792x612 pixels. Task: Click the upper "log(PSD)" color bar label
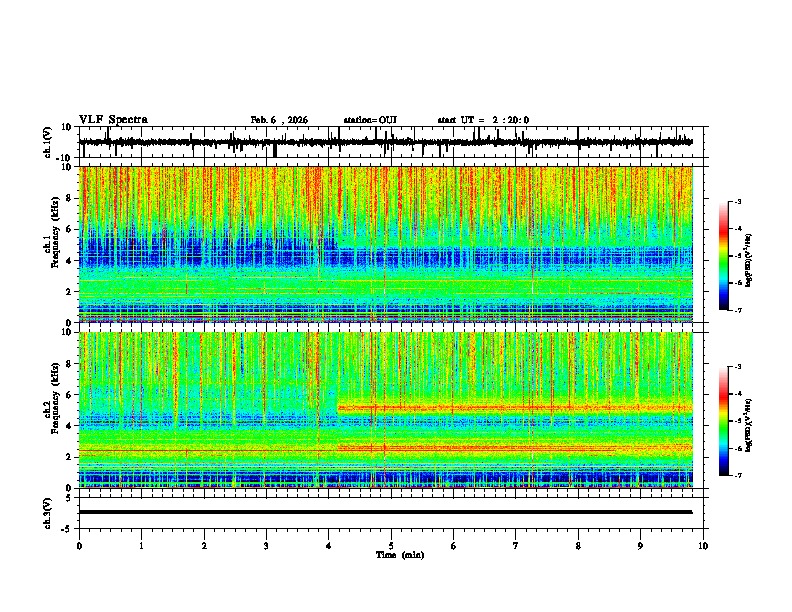pyautogui.click(x=749, y=261)
